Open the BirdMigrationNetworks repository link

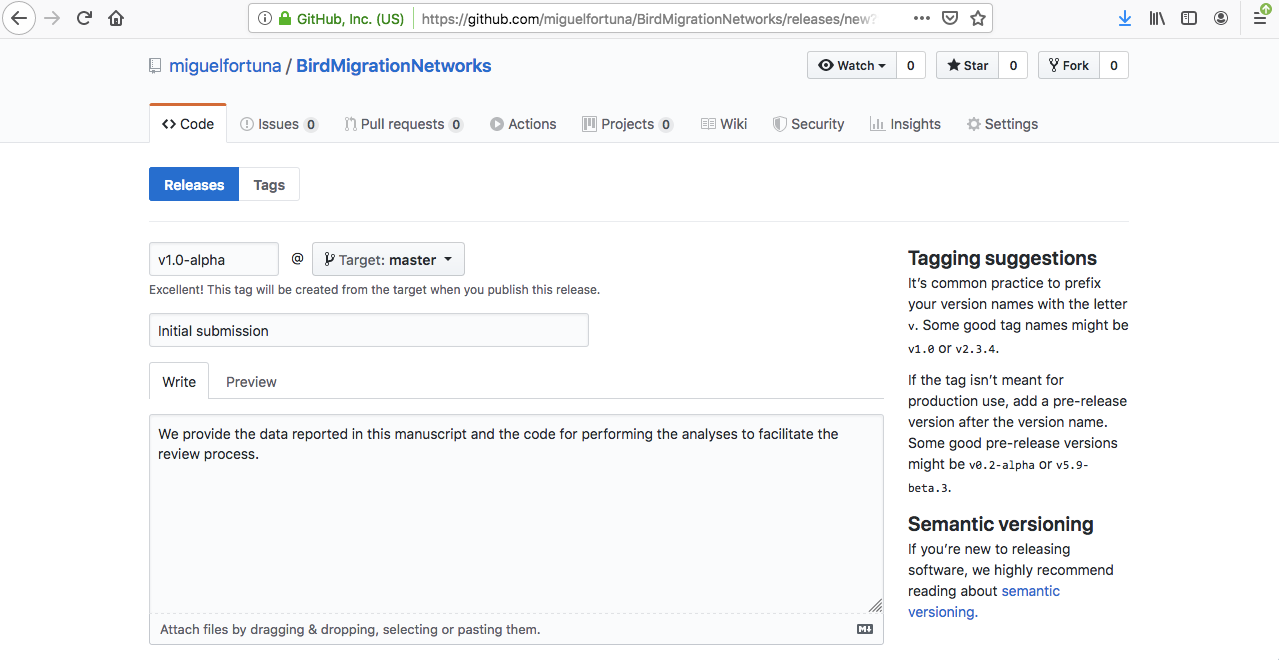(394, 66)
